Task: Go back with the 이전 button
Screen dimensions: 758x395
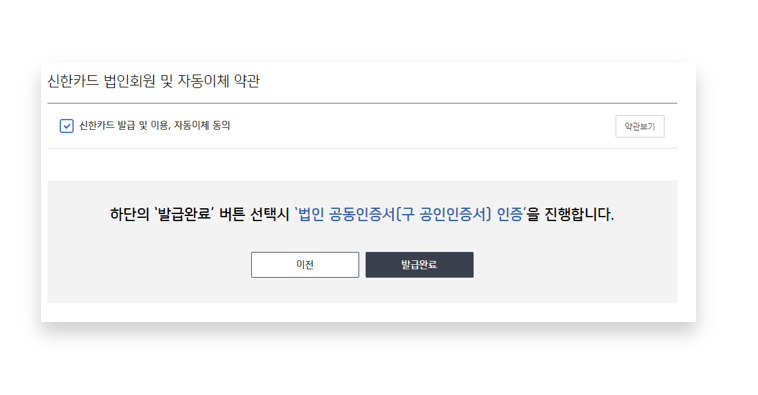Action: 305,264
